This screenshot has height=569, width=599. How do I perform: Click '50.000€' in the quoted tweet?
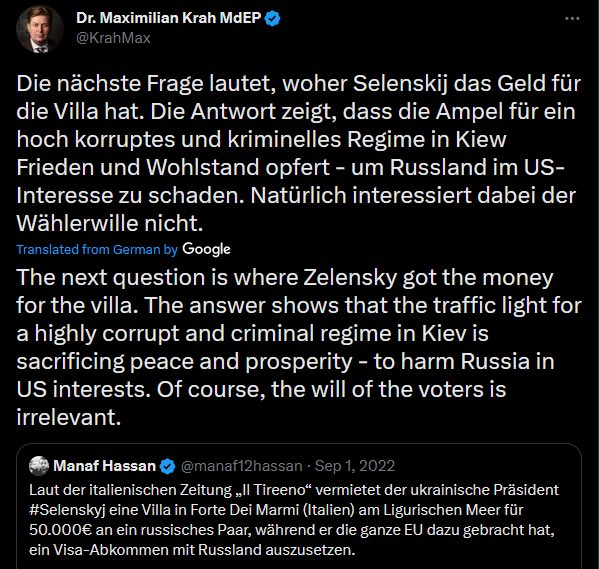coord(60,530)
